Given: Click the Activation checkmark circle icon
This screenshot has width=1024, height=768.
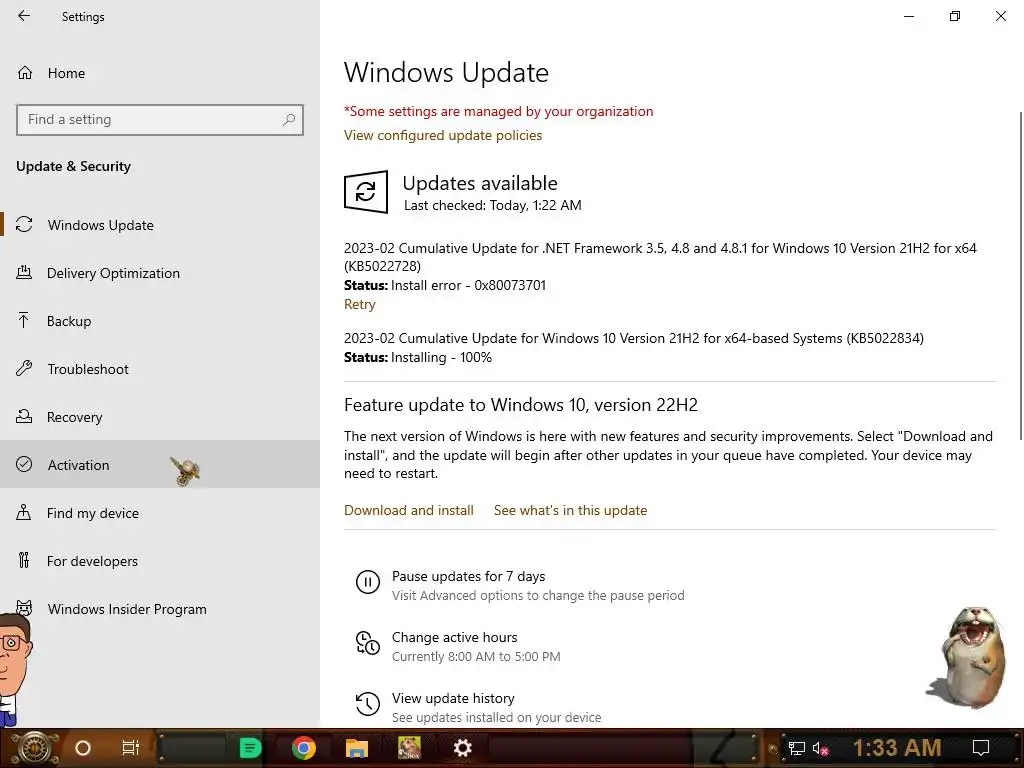Looking at the screenshot, I should tap(24, 464).
